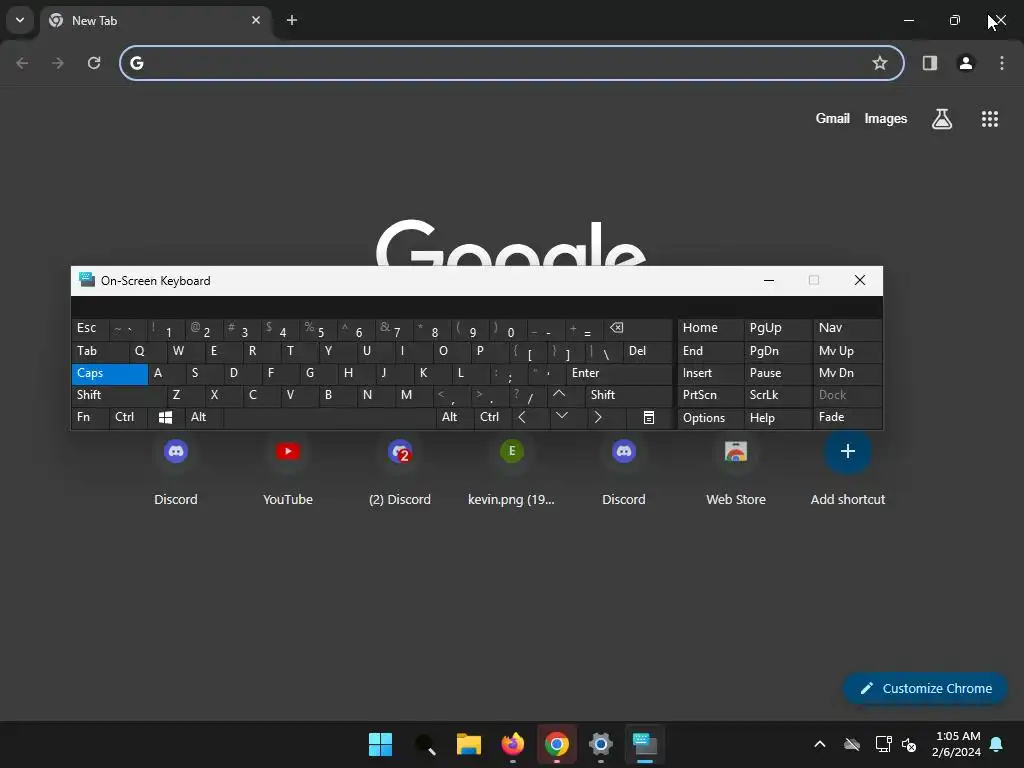
Task: Toggle the left Shift key
Action: coord(119,395)
